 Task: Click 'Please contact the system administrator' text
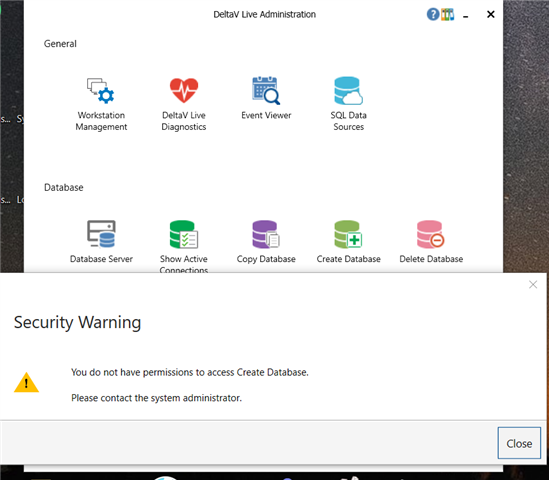tap(157, 398)
